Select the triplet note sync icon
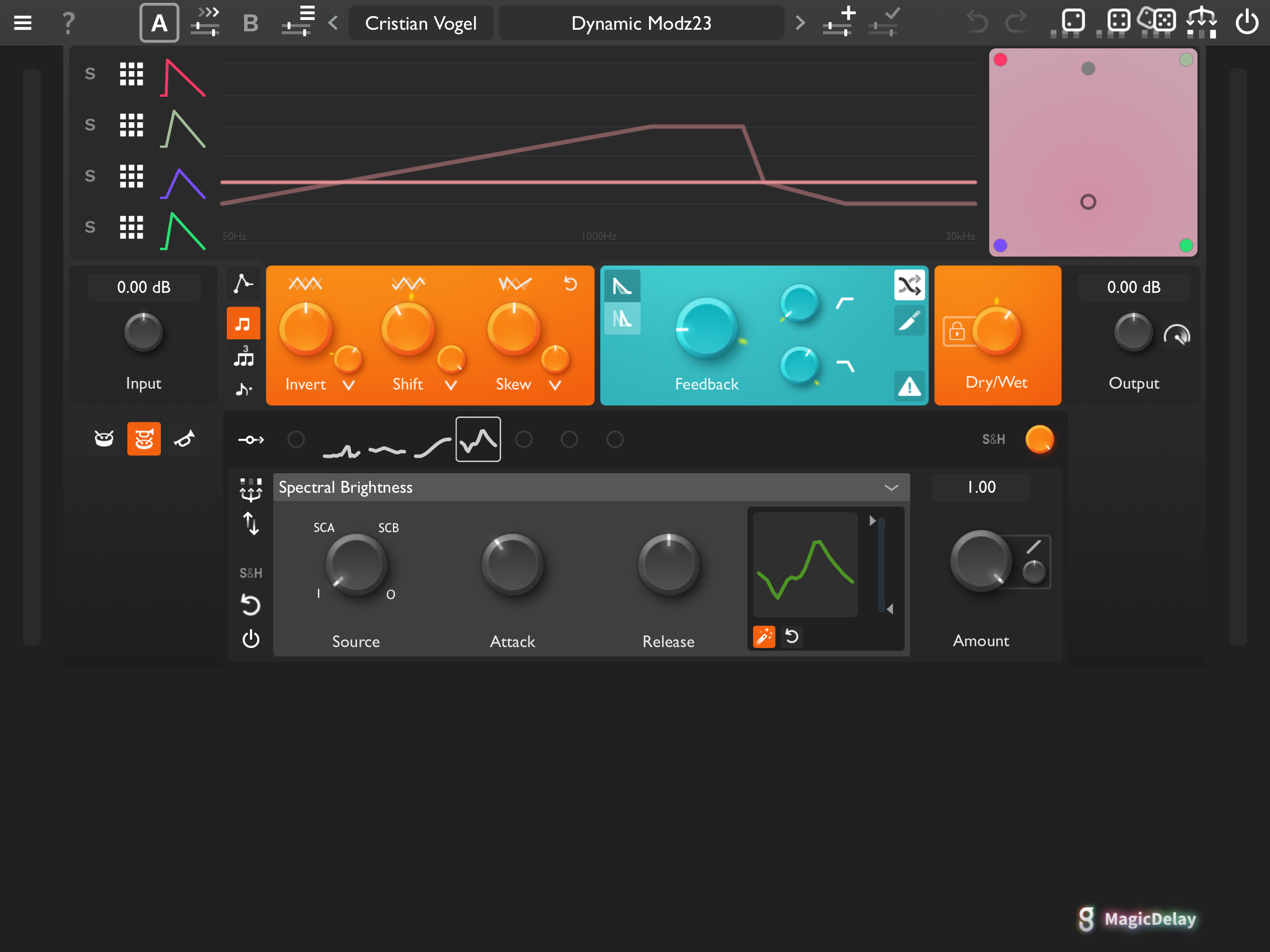 pos(244,357)
